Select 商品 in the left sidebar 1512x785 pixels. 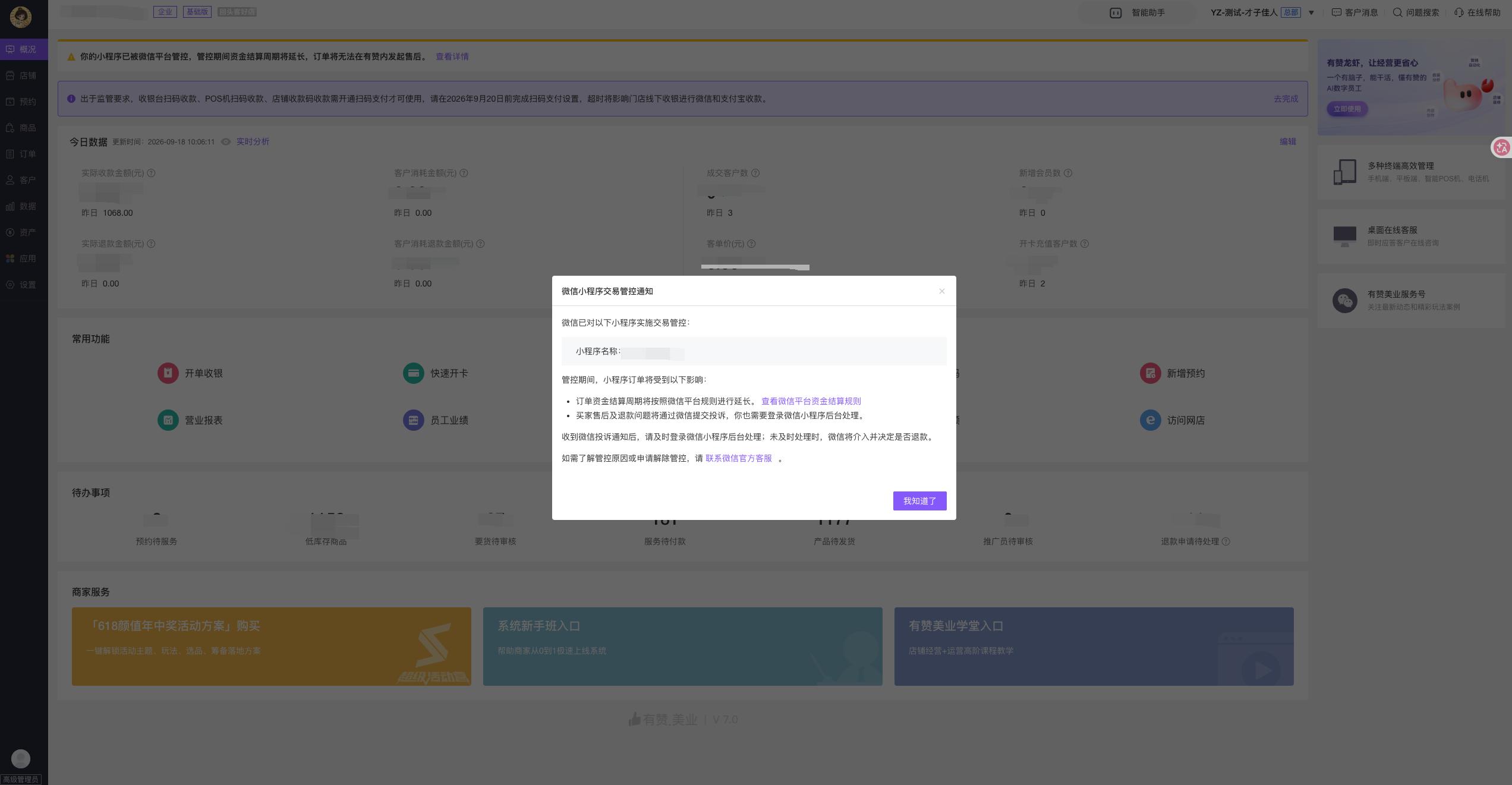click(x=24, y=128)
